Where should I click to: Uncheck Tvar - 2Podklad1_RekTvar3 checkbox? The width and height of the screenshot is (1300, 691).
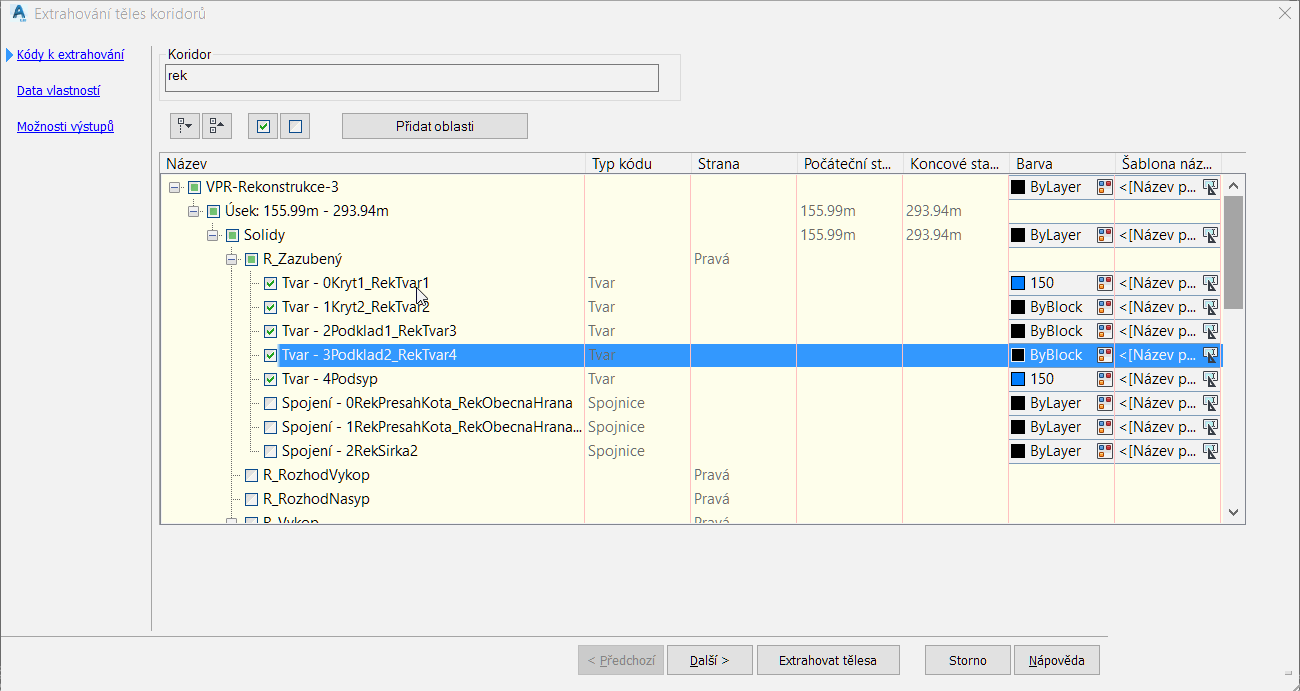270,331
